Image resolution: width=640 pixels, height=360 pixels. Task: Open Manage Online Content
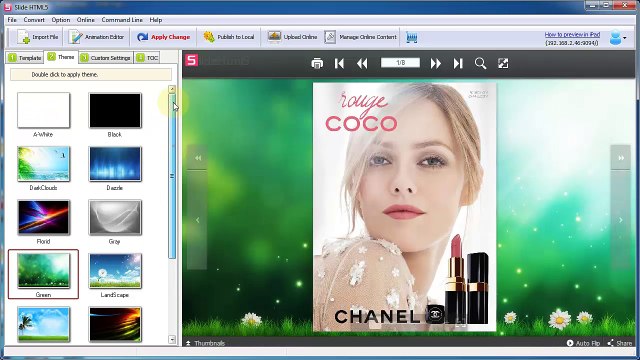pos(360,37)
